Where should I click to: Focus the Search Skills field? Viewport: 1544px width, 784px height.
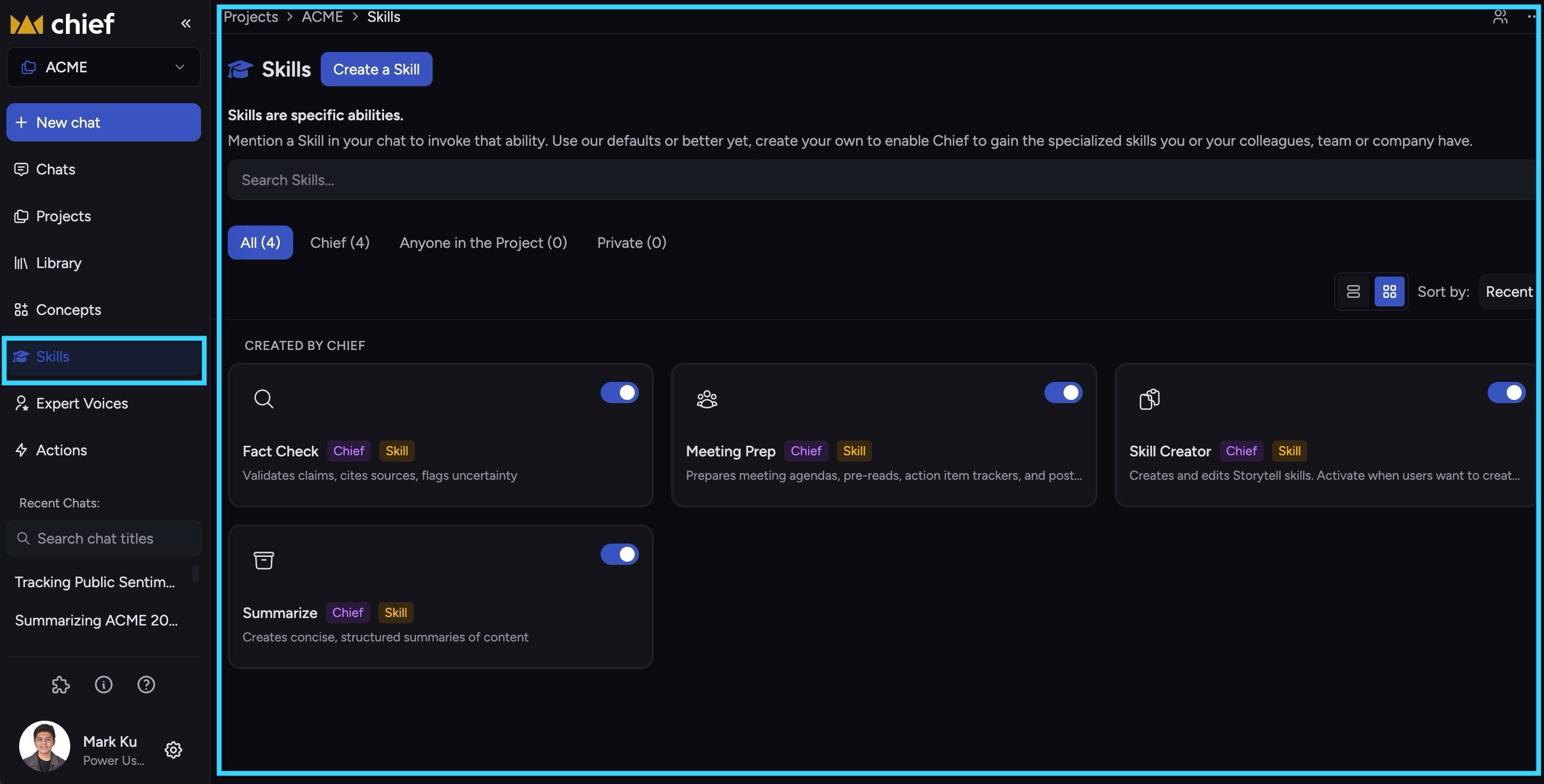(x=882, y=180)
